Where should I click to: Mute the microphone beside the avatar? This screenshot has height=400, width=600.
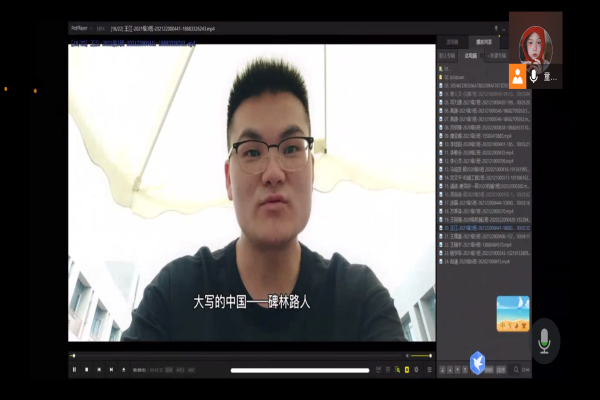point(534,75)
